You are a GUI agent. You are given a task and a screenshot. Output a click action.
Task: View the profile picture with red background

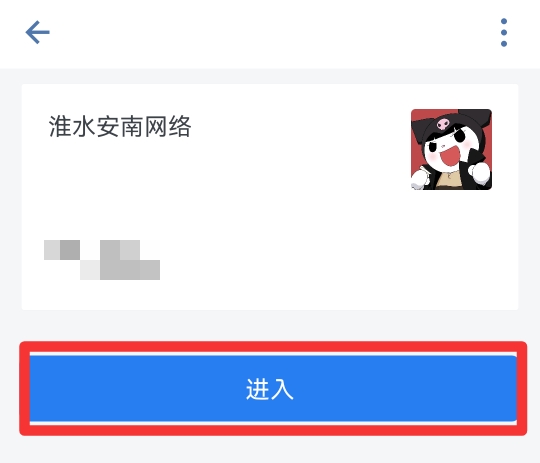[x=451, y=150]
